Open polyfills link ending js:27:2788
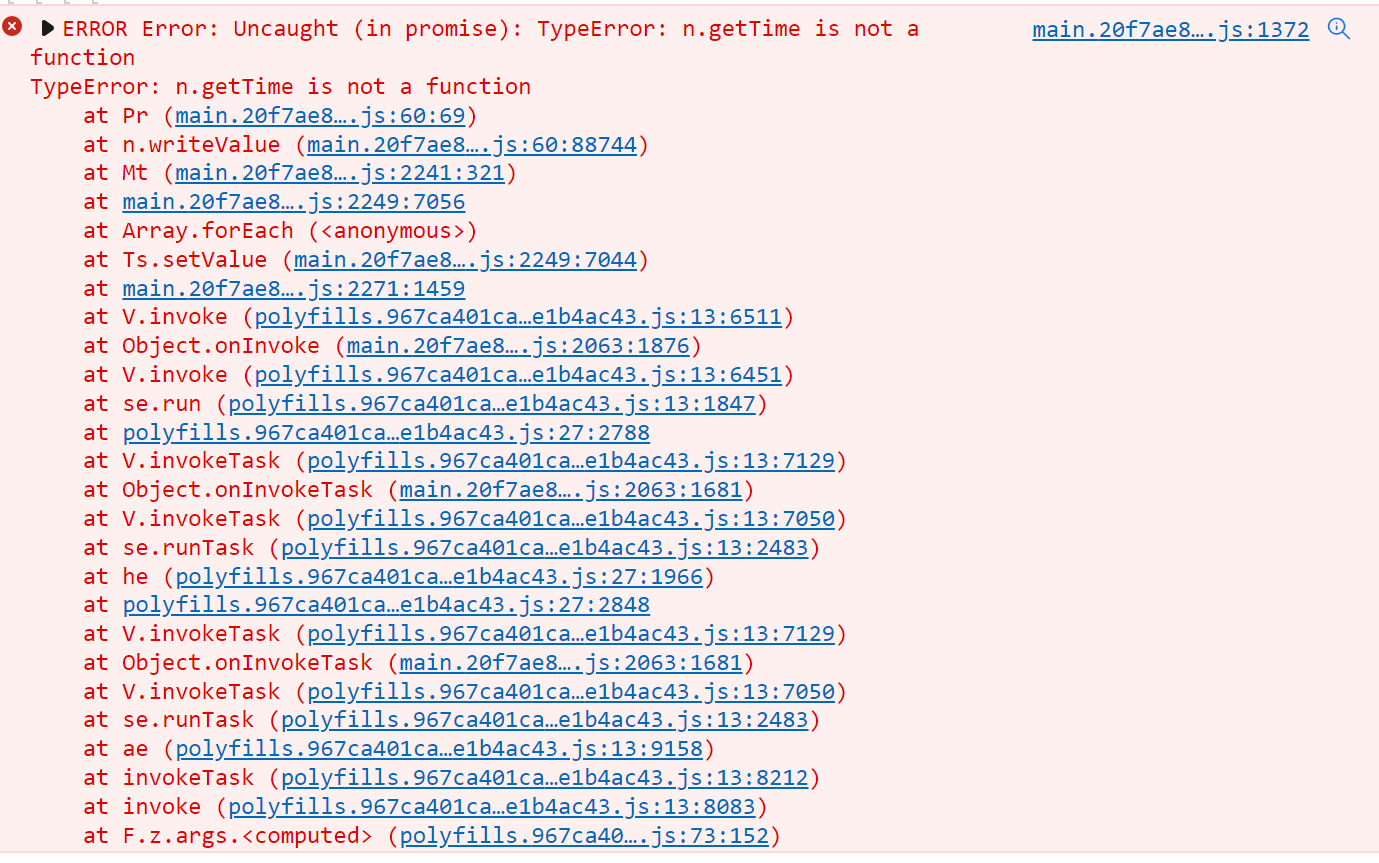This screenshot has height=863, width=1379. (386, 434)
